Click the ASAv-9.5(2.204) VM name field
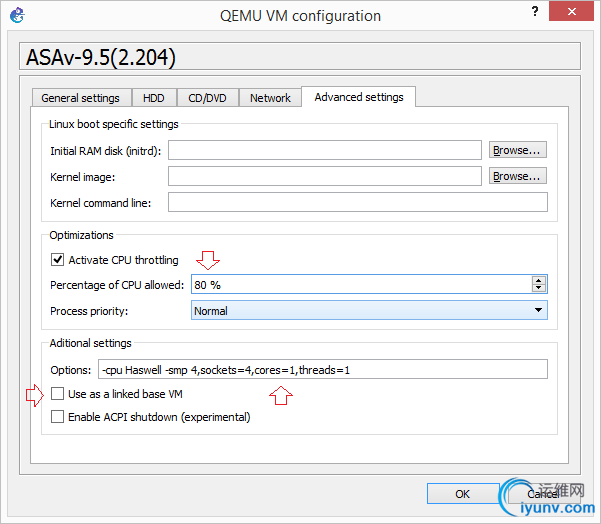The height and width of the screenshot is (524, 601). point(300,56)
